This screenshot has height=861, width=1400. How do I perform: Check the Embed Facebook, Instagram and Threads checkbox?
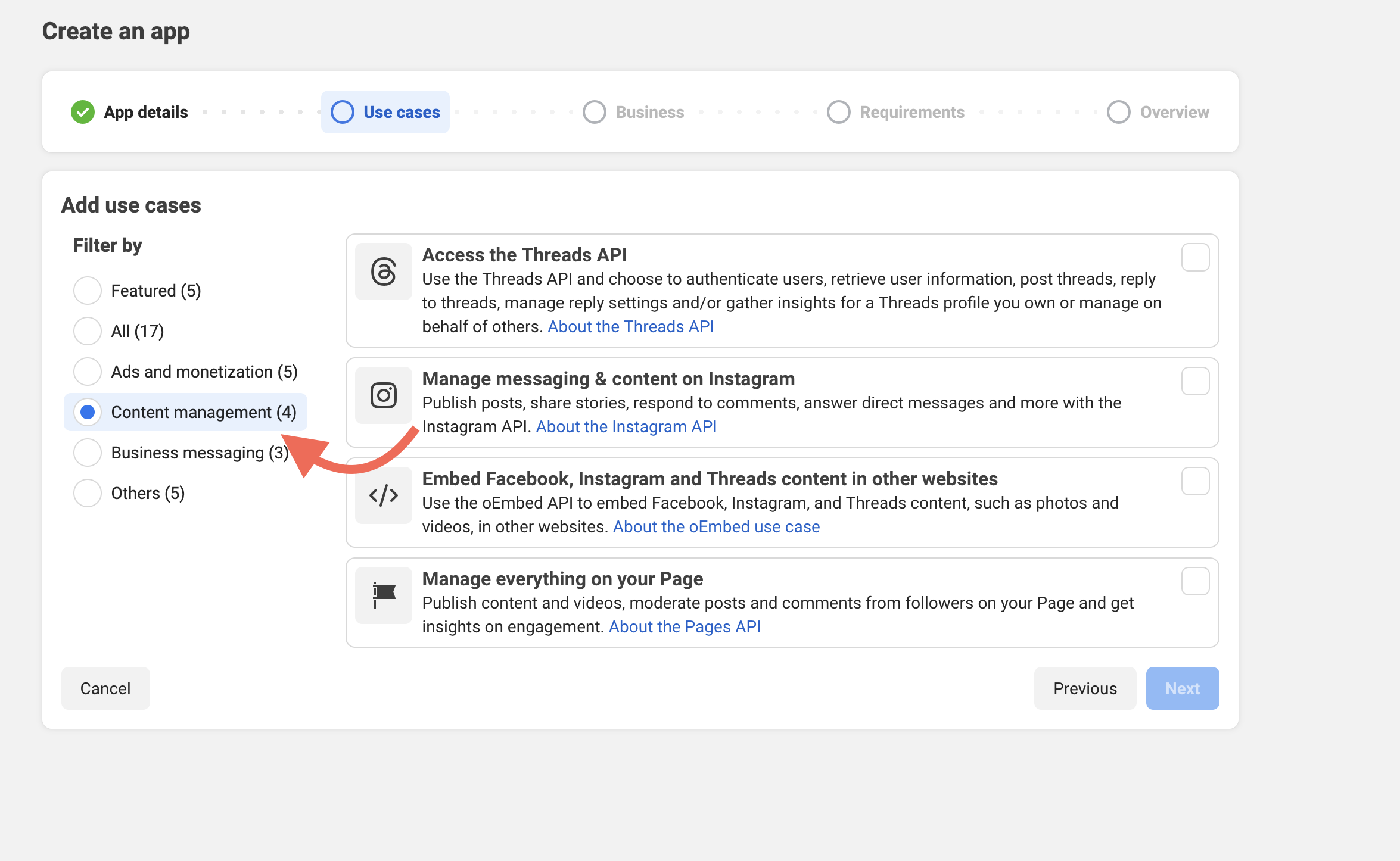pyautogui.click(x=1195, y=481)
